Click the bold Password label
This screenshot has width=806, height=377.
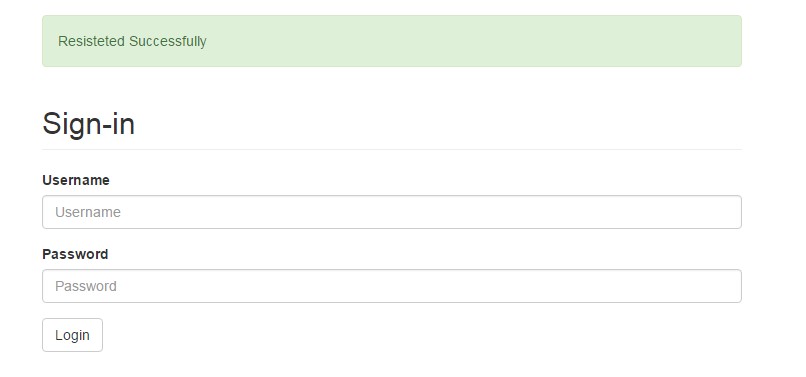point(75,254)
